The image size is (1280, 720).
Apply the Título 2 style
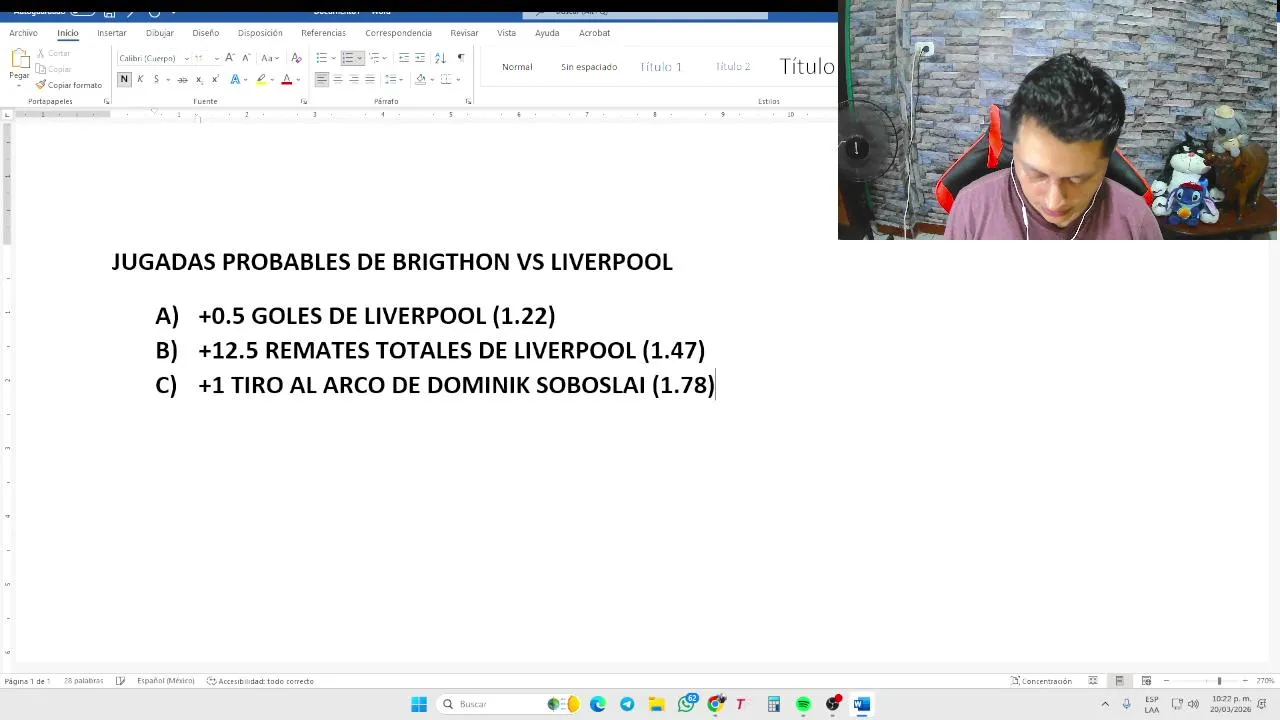click(733, 67)
